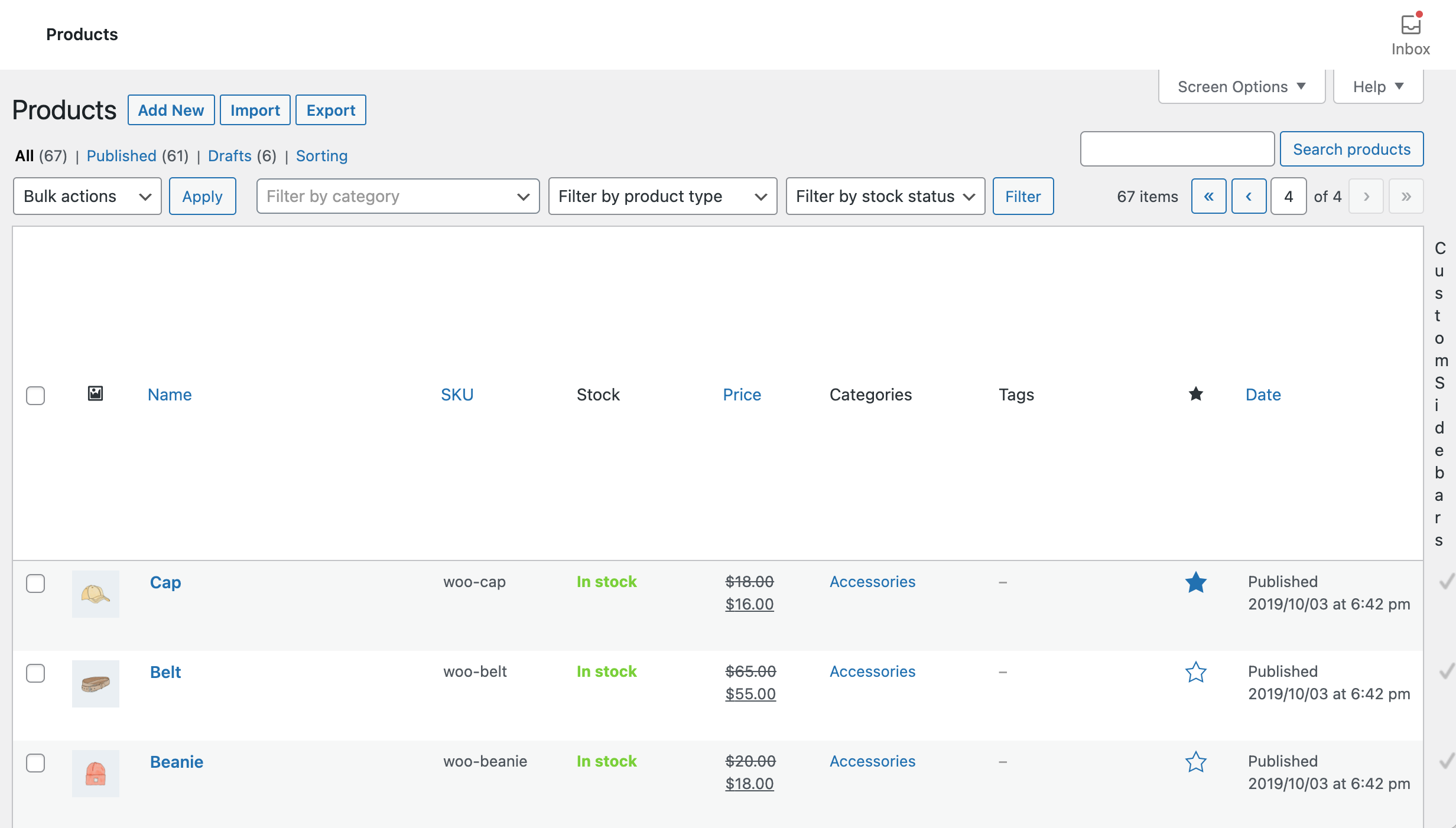This screenshot has width=1456, height=828.
Task: Check the select-all products checkbox
Action: click(x=35, y=396)
